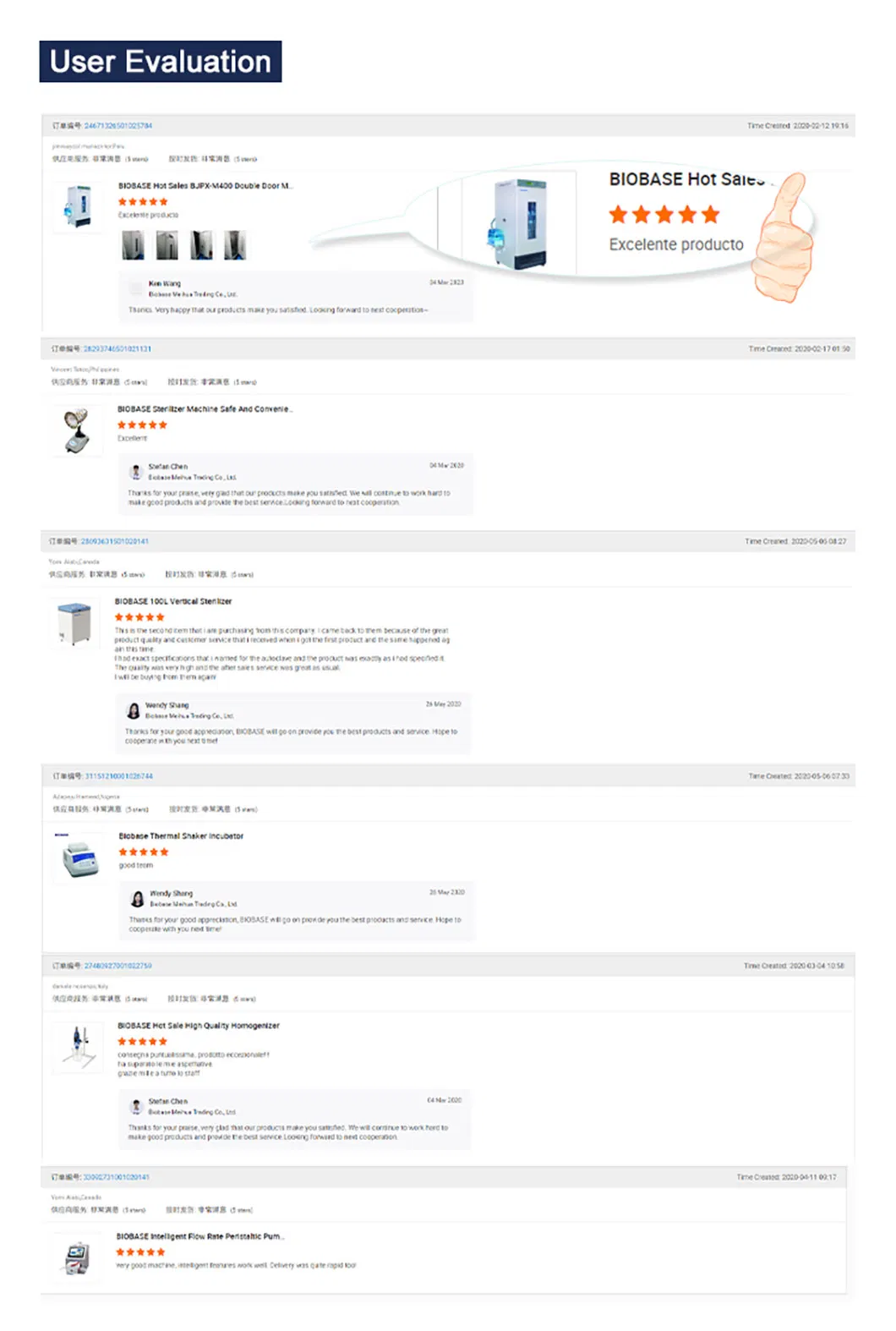Click the thumbs-up hand graphic
Screen dimensions: 896x1331
784,241
